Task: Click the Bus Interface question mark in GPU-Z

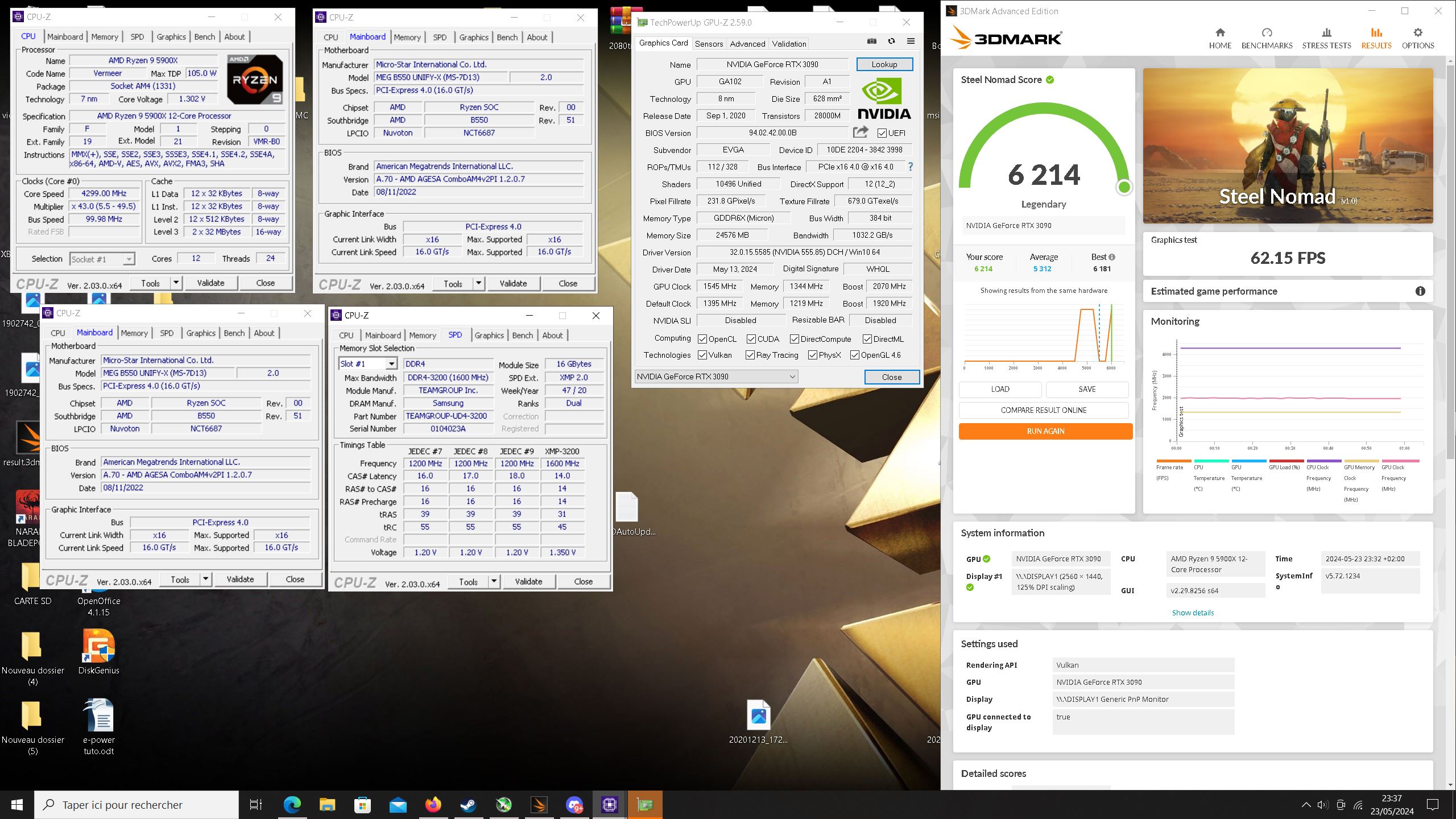Action: [x=911, y=167]
